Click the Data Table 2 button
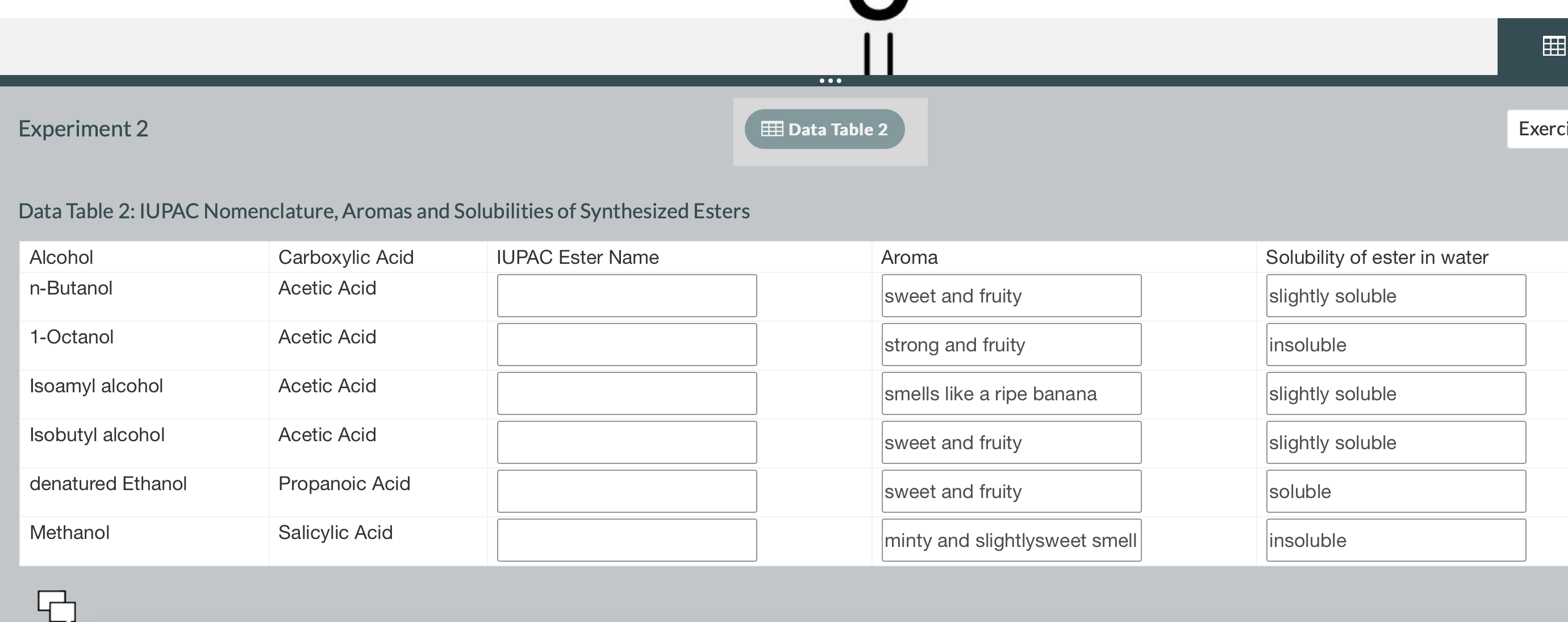The image size is (1568, 622). click(825, 128)
